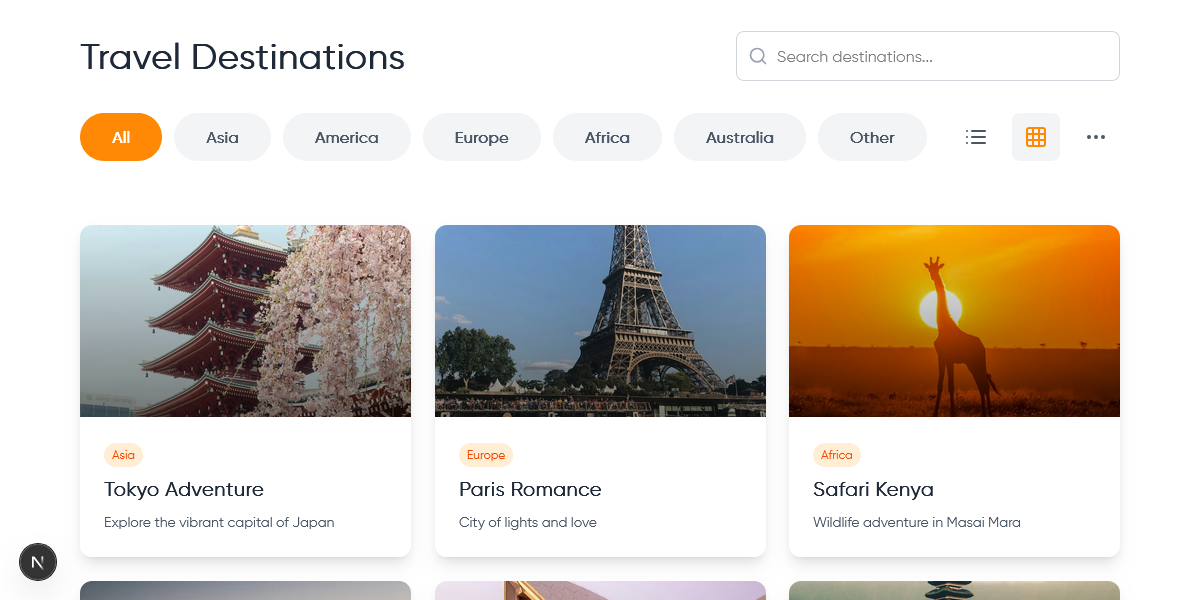
Task: Filter by Australia region
Action: click(739, 137)
